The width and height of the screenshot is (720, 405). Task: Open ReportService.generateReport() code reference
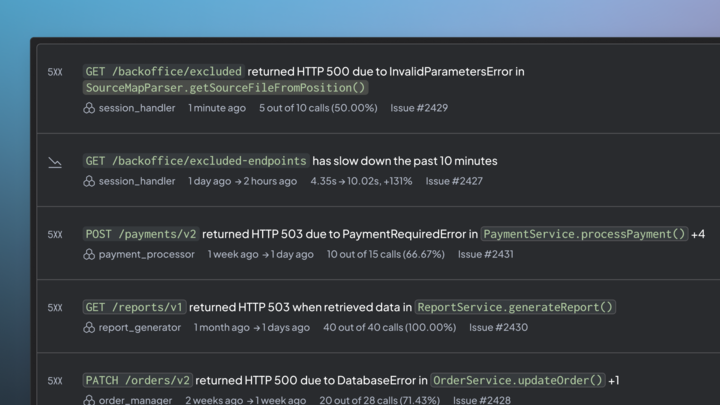pos(515,307)
